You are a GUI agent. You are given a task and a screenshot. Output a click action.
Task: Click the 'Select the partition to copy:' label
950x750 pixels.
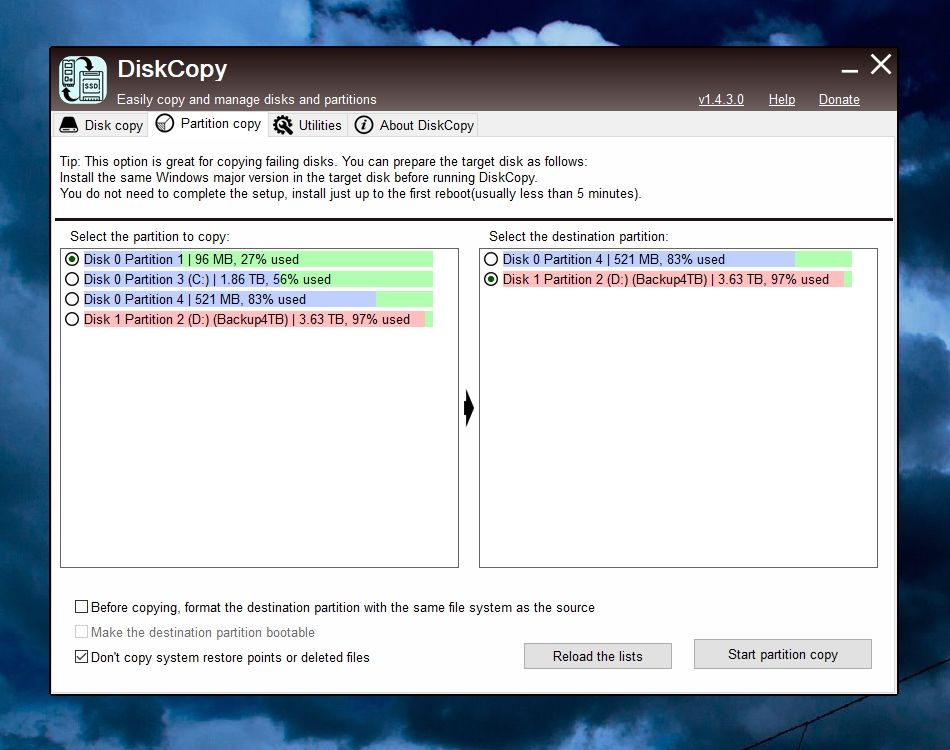[150, 236]
